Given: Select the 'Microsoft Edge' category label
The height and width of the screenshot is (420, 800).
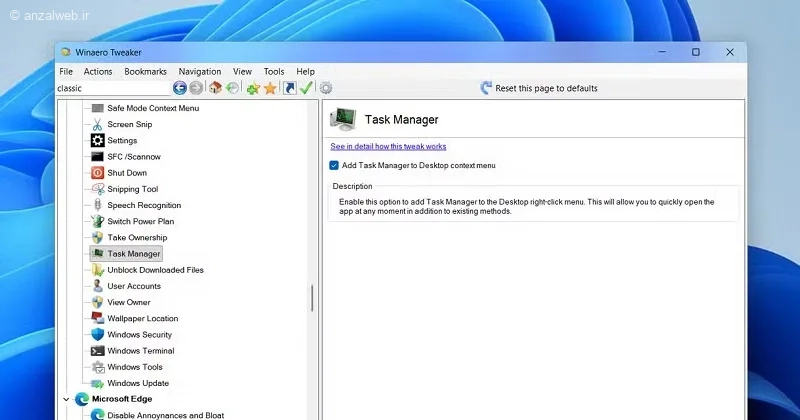Looking at the screenshot, I should 121,399.
